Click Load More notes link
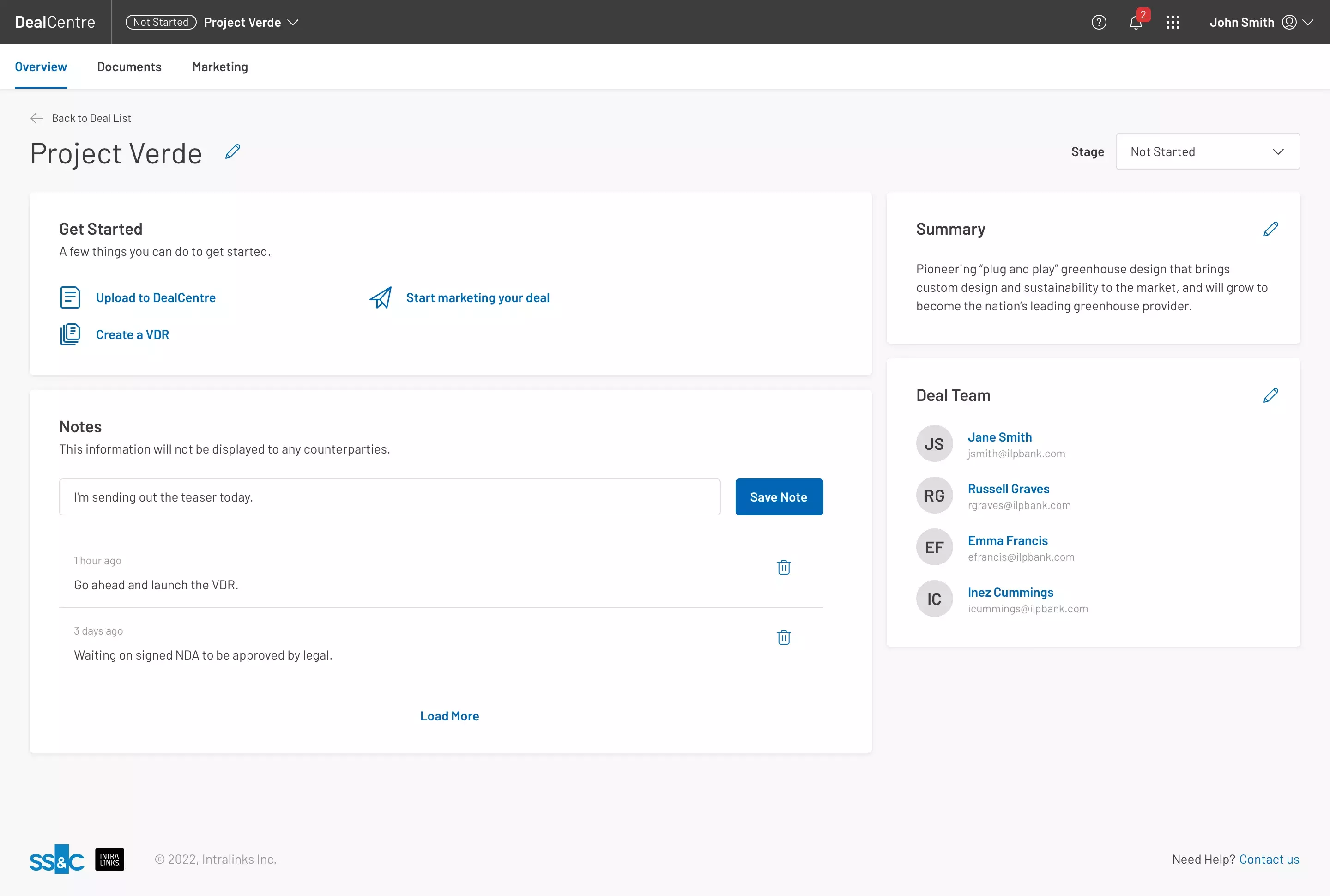Image resolution: width=1330 pixels, height=896 pixels. coord(450,716)
